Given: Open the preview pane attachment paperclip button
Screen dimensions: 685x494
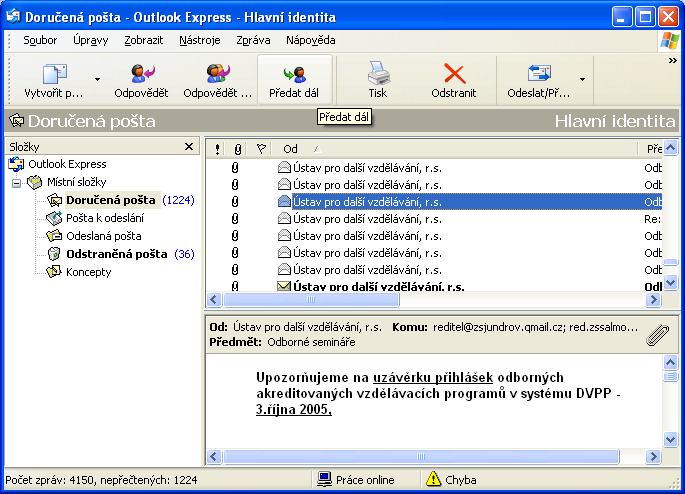Looking at the screenshot, I should [657, 335].
